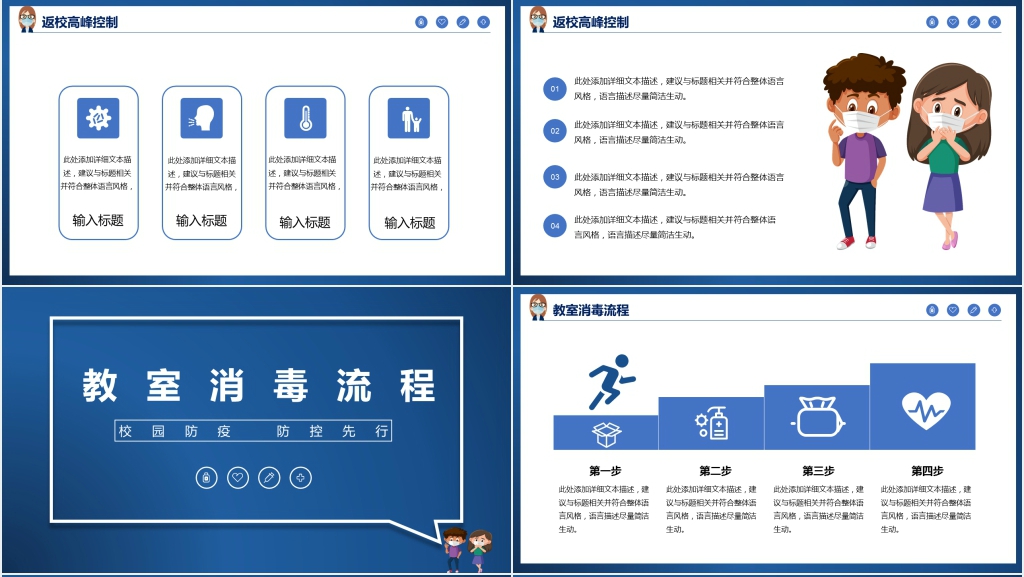Click the 第一步 step heading
Screen dimensions: 1024x577
605,471
